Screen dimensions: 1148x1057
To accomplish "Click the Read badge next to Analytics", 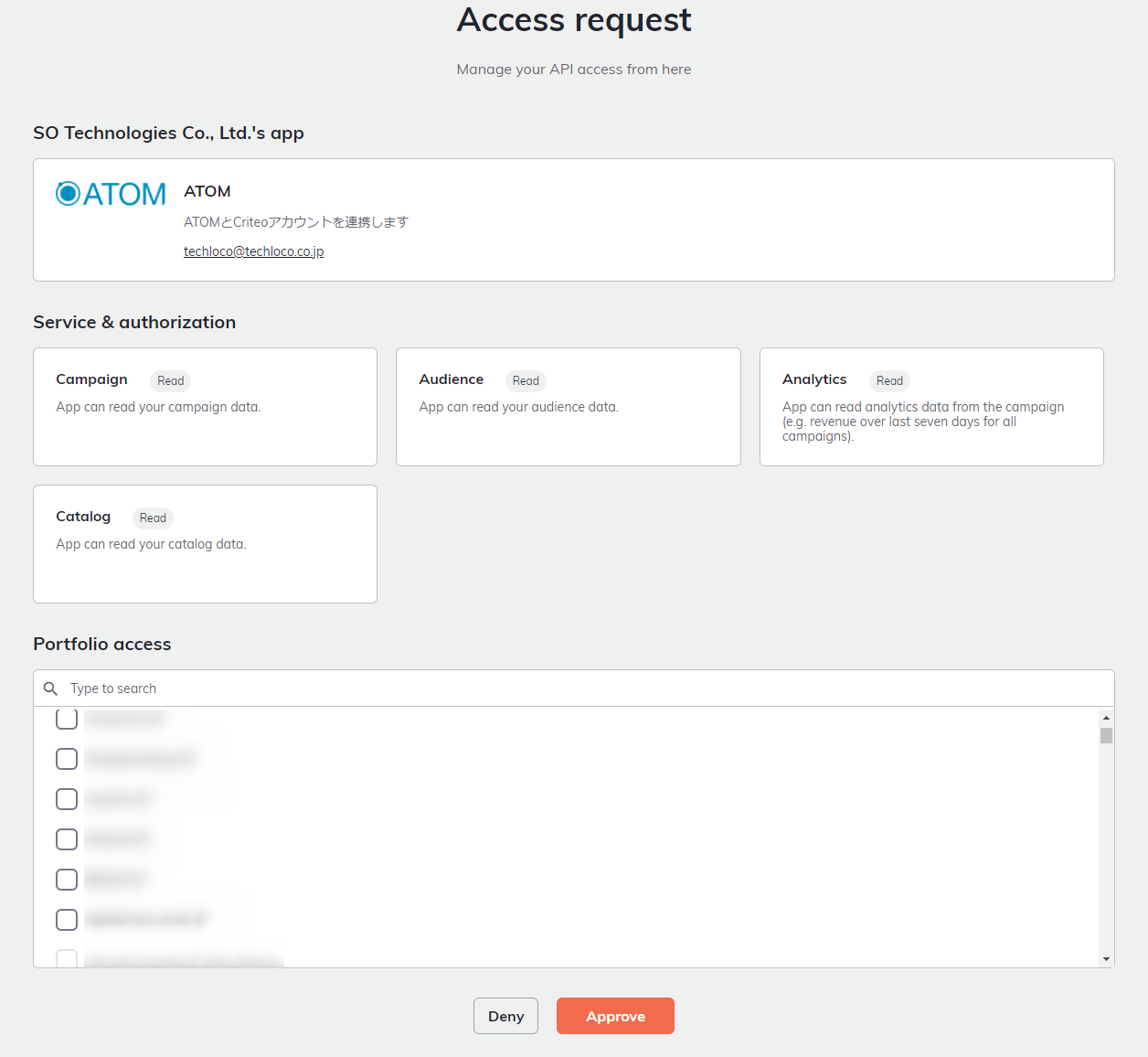I will pos(889,381).
